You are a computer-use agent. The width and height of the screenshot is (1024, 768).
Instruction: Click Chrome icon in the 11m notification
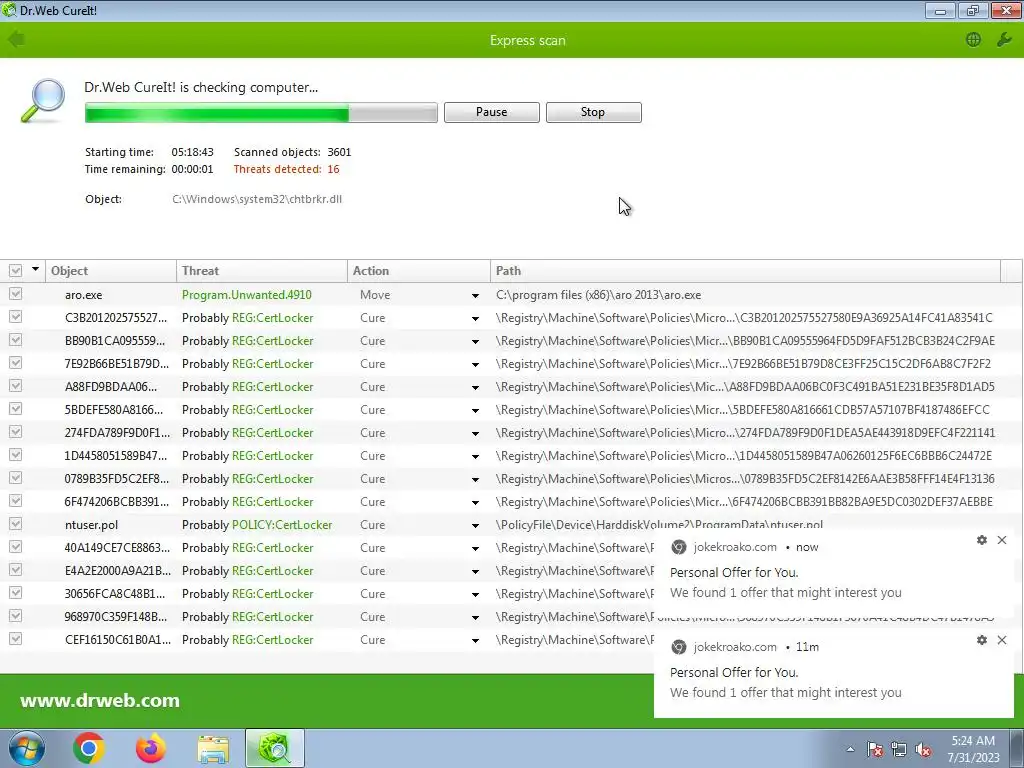coord(679,647)
